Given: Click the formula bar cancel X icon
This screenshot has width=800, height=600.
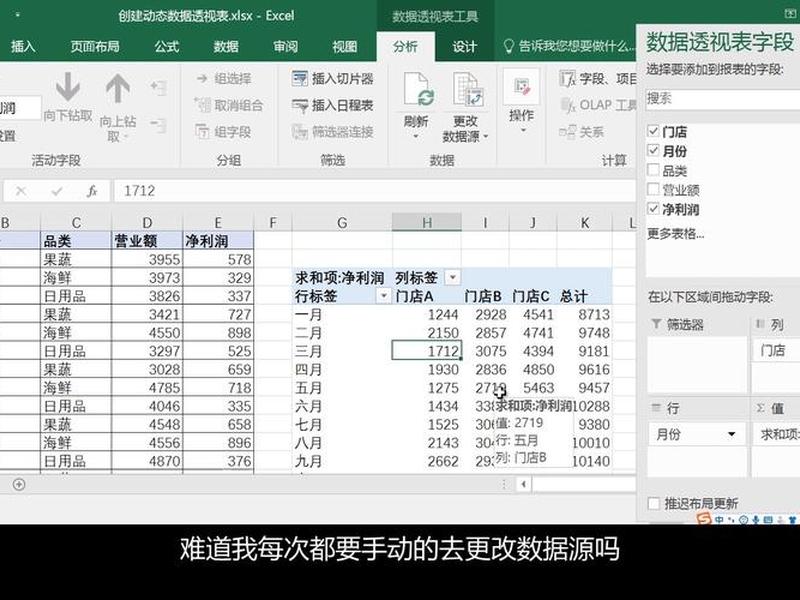Looking at the screenshot, I should coord(21,191).
